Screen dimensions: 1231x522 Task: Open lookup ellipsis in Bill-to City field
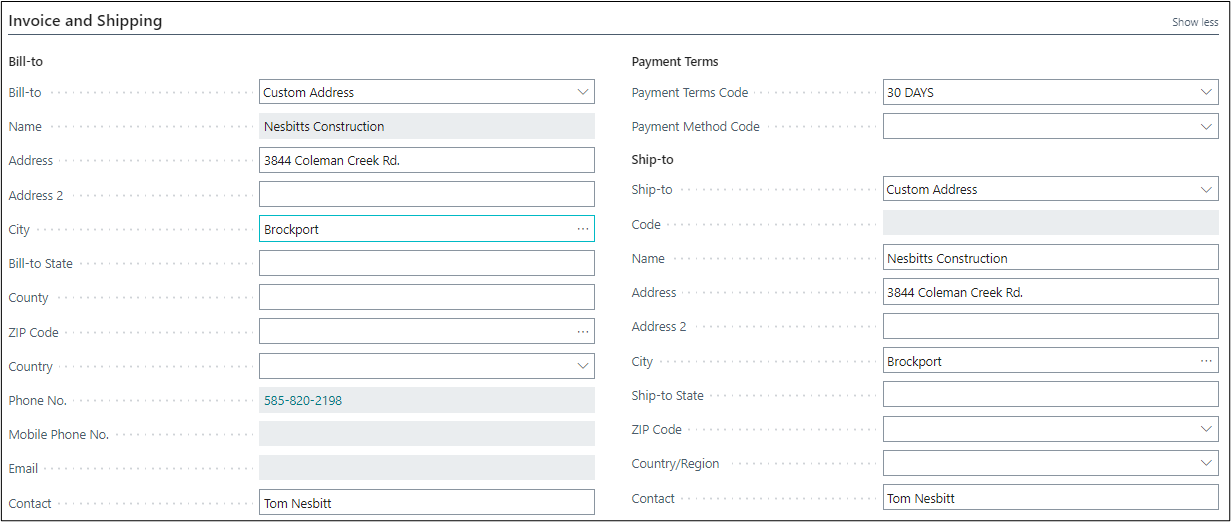tap(583, 229)
